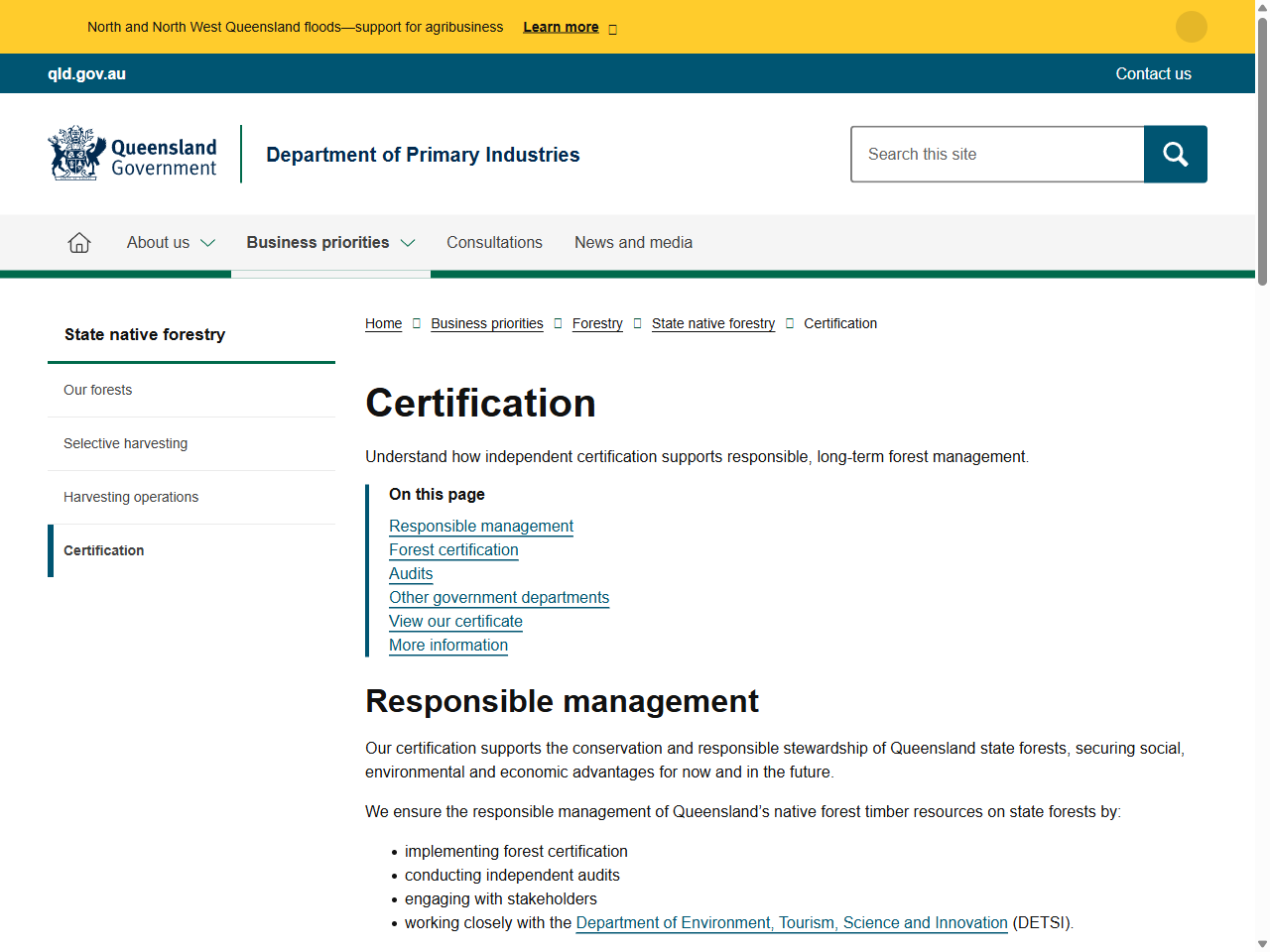Open the View our certificate anchor link
The width and height of the screenshot is (1270, 952).
point(455,621)
